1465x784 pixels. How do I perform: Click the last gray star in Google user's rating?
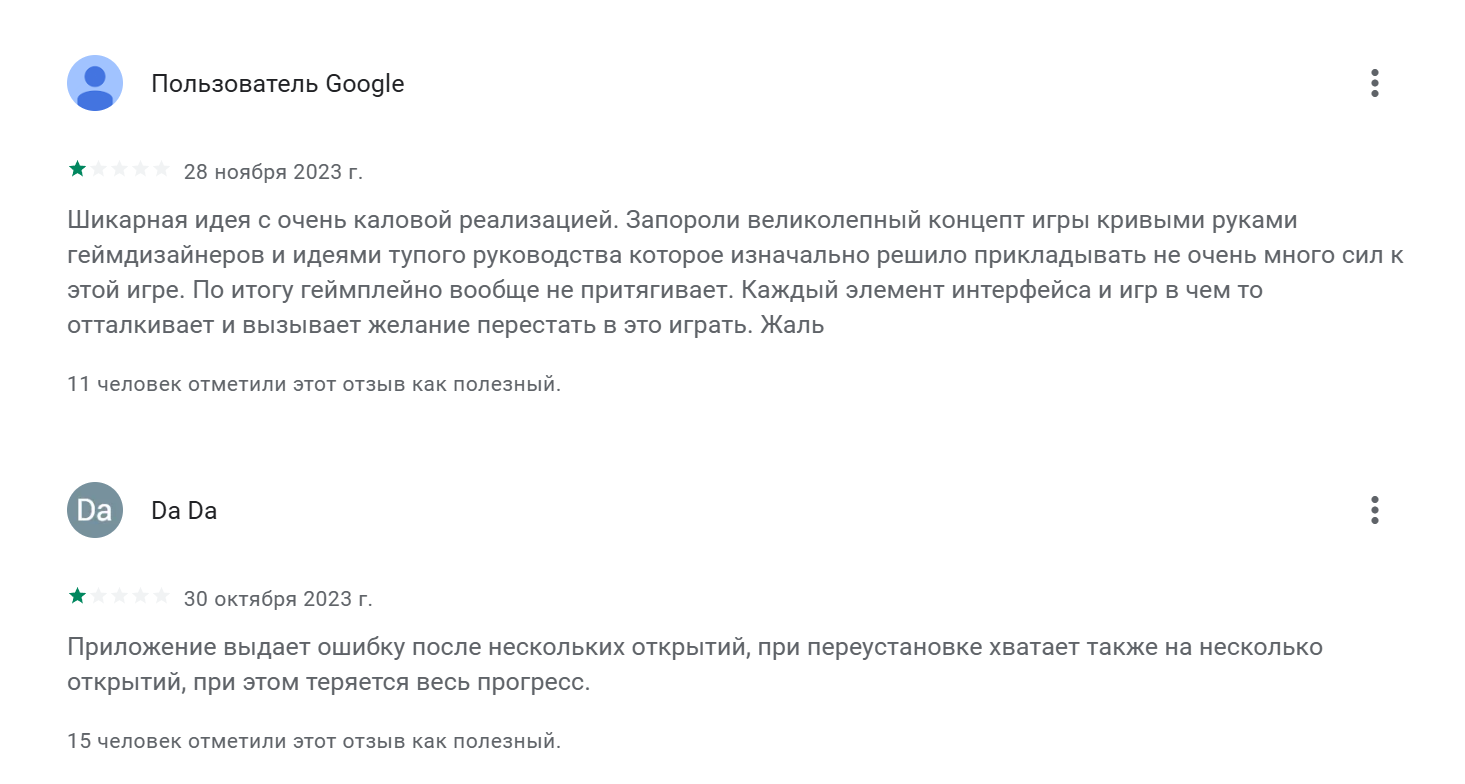tap(161, 169)
